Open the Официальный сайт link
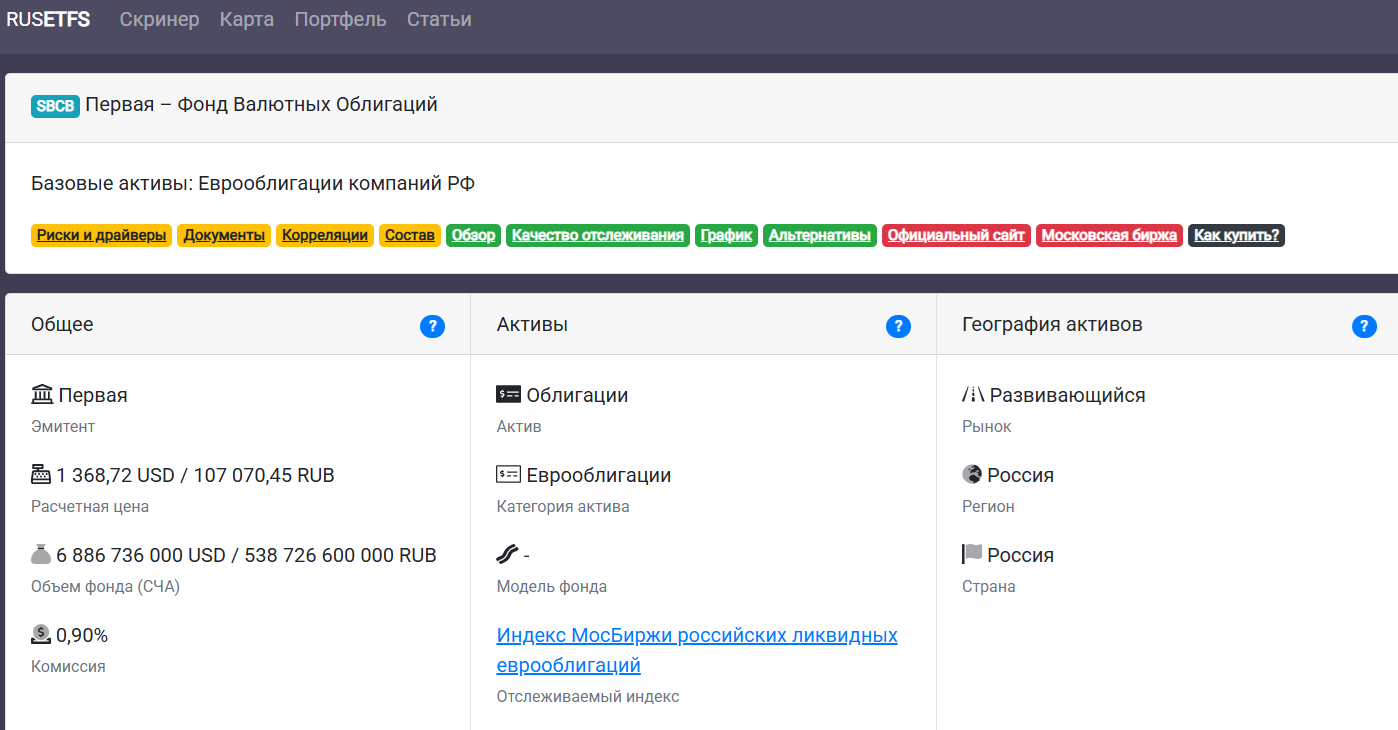 point(956,236)
